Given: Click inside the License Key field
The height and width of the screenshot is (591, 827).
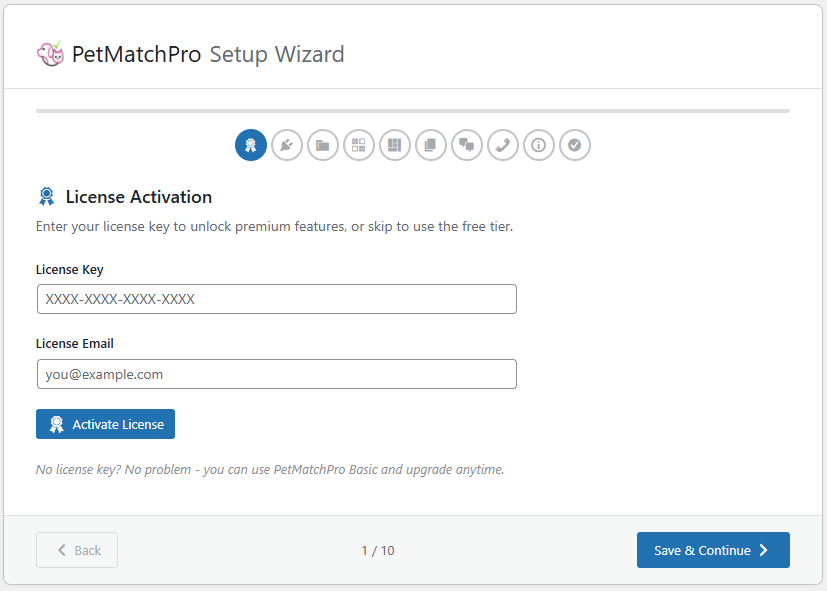Looking at the screenshot, I should click(x=276, y=299).
